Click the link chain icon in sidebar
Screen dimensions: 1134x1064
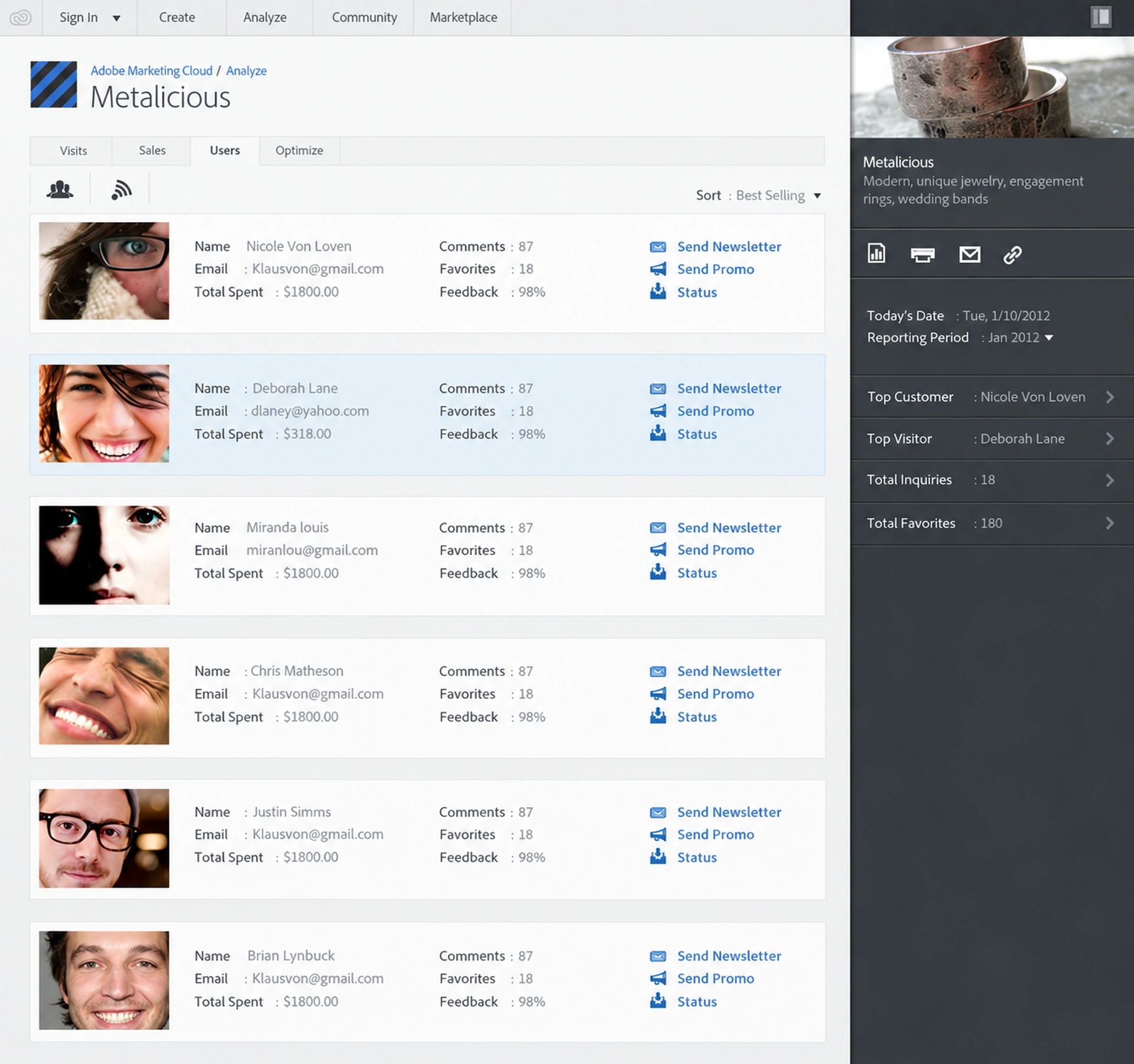(1012, 255)
